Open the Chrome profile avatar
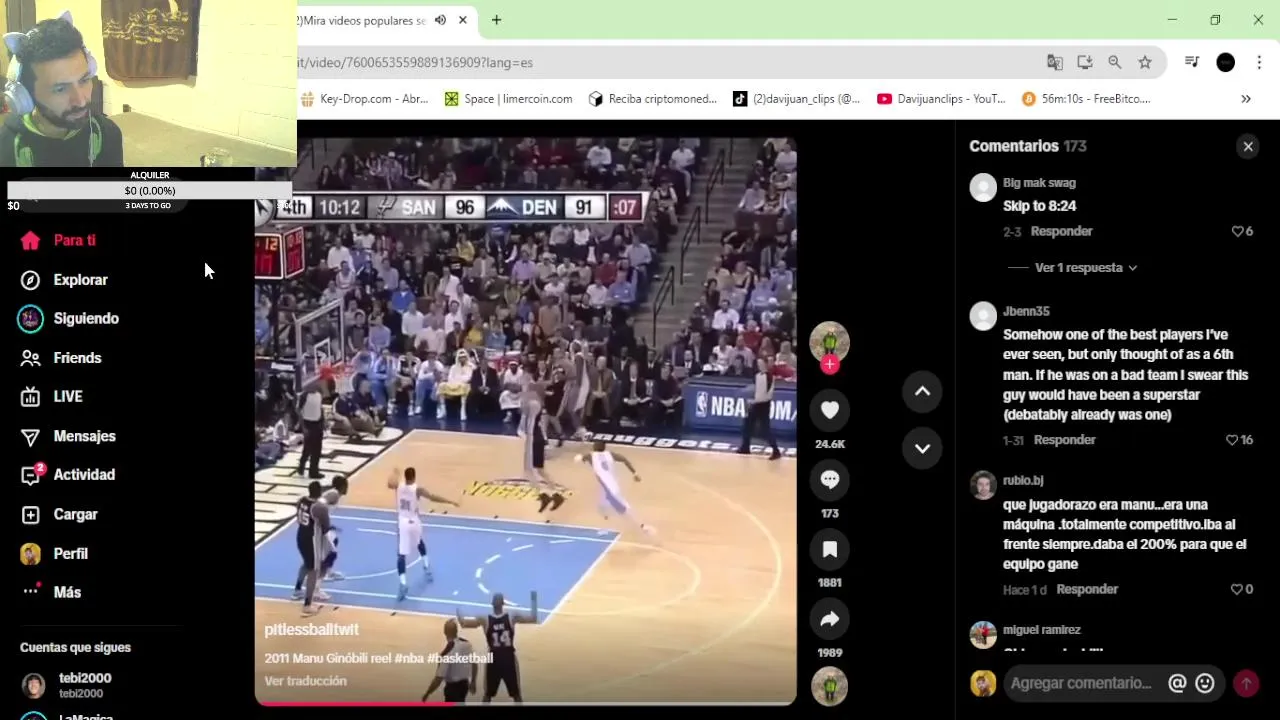The width and height of the screenshot is (1280, 720). pyautogui.click(x=1225, y=62)
